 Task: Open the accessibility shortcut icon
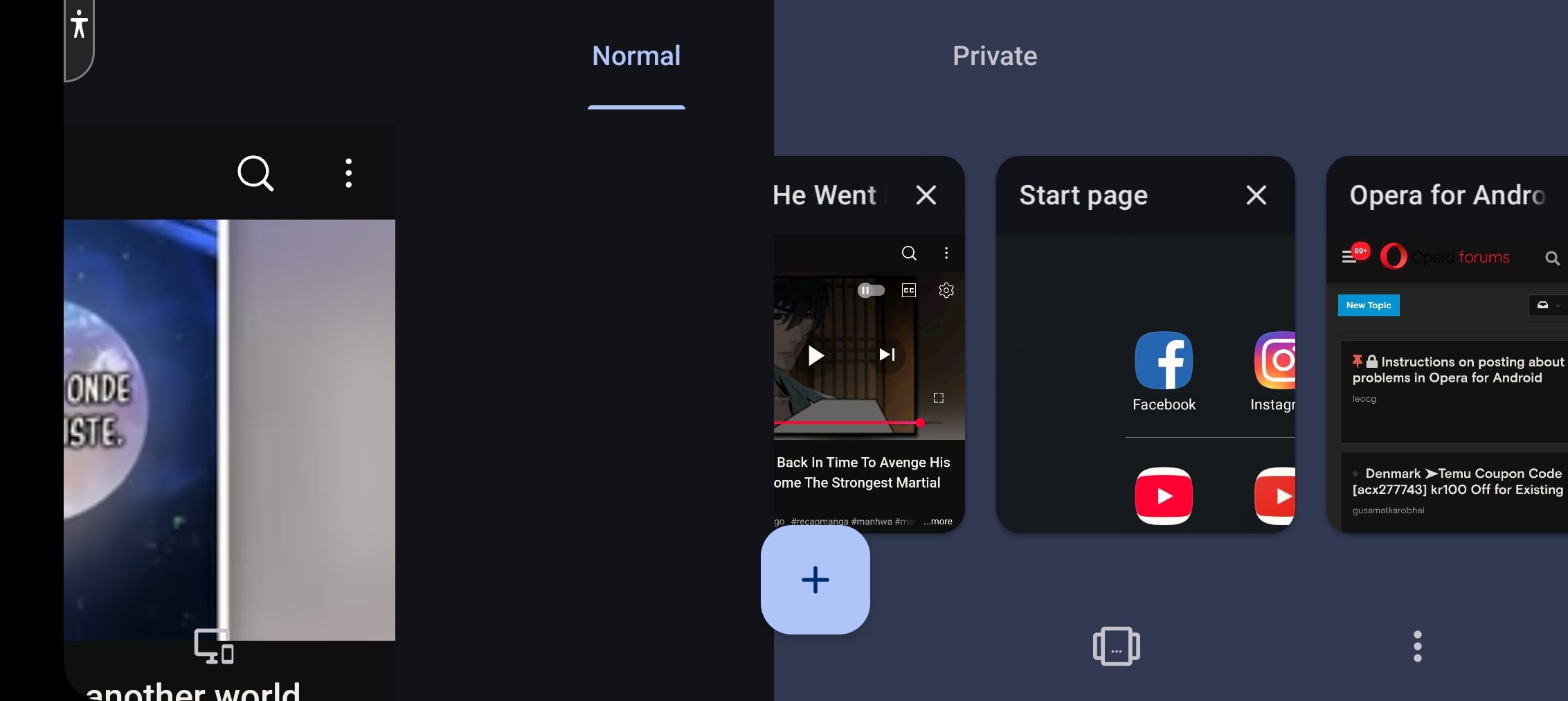(x=79, y=26)
